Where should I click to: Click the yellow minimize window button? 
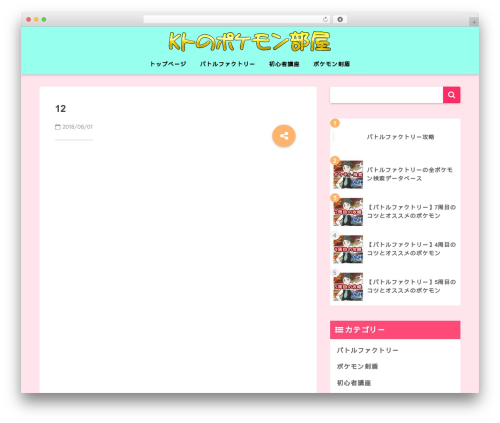tap(36, 19)
